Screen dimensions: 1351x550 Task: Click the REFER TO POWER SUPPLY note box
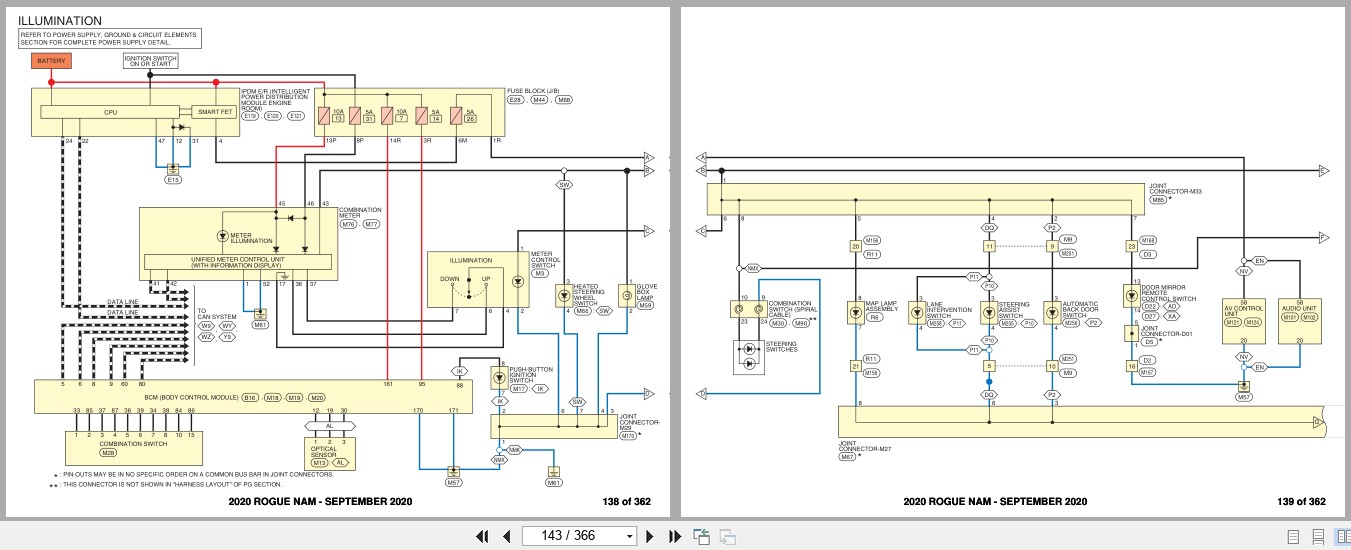coord(109,38)
